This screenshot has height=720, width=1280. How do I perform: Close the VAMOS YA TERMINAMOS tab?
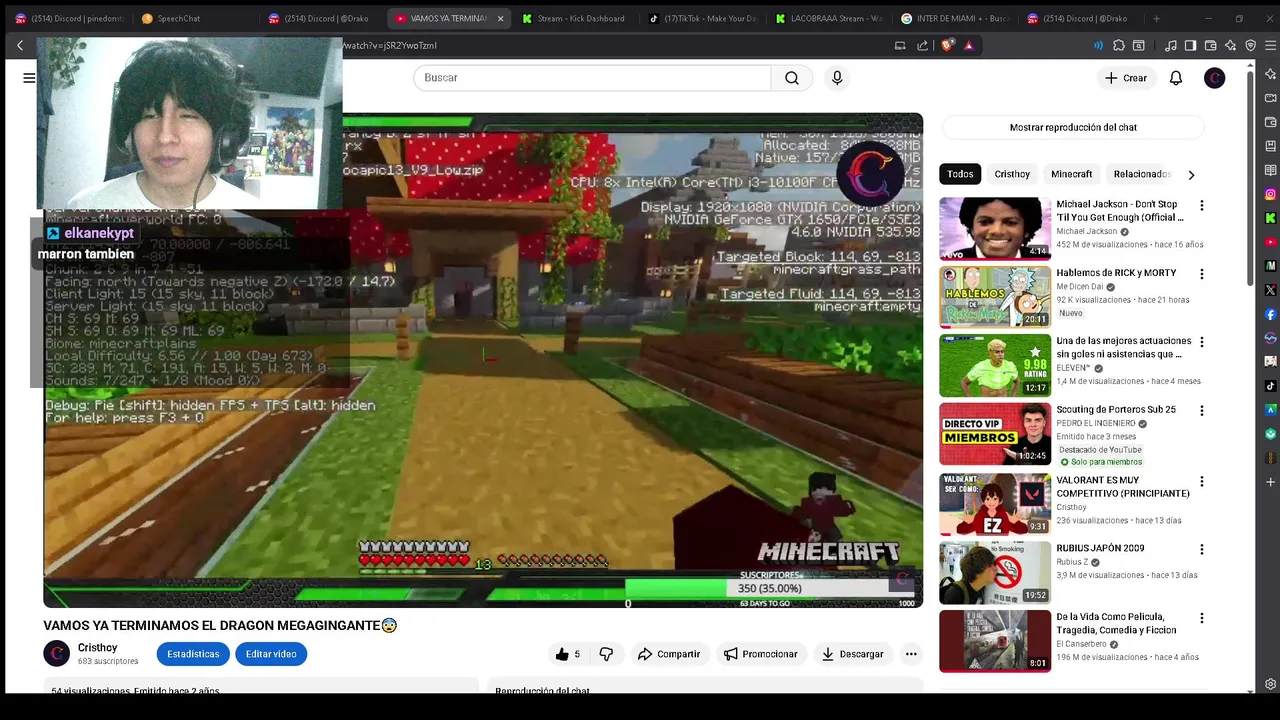click(500, 18)
